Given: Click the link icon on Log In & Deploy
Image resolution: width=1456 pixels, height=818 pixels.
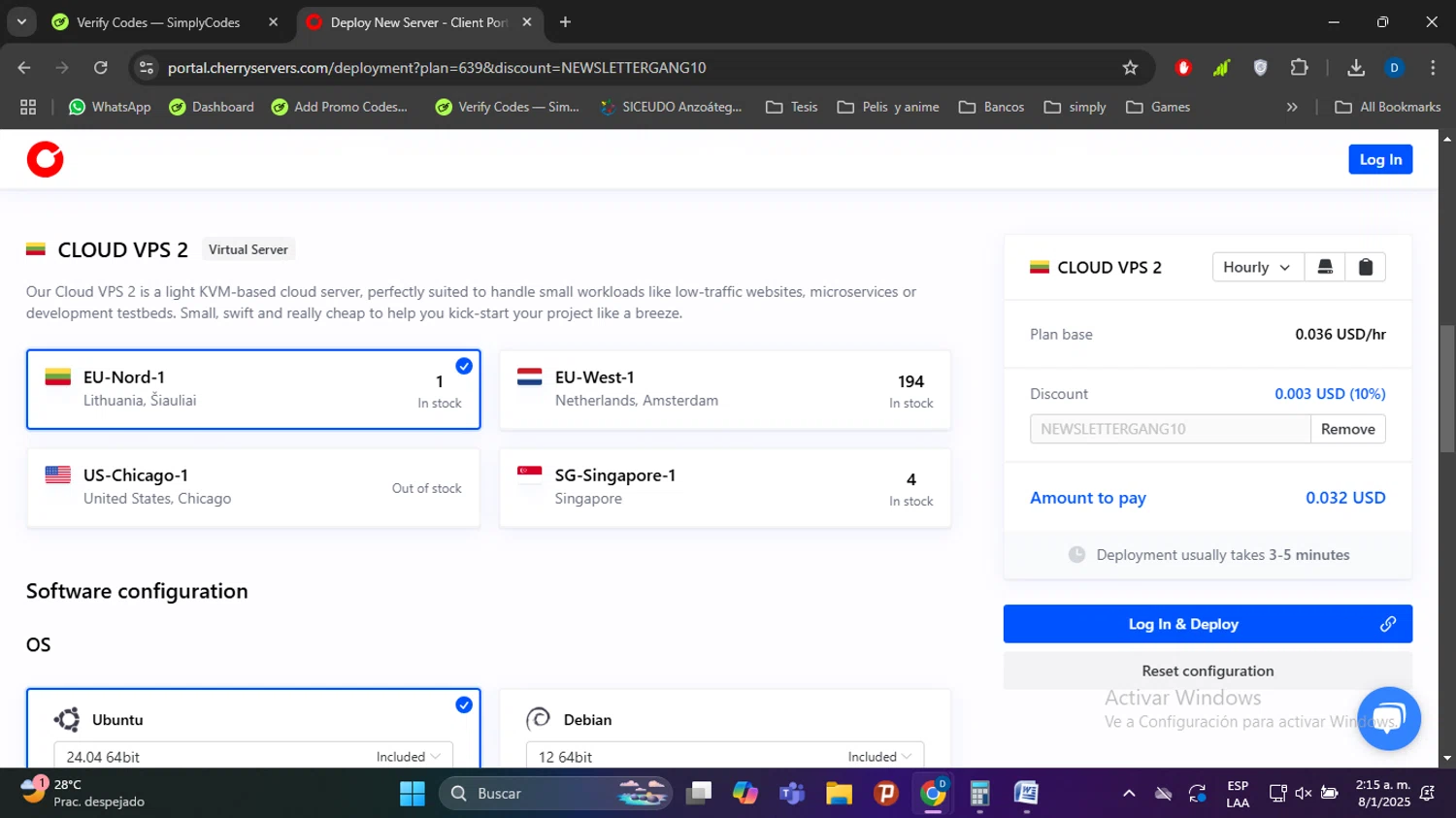Looking at the screenshot, I should pyautogui.click(x=1388, y=624).
